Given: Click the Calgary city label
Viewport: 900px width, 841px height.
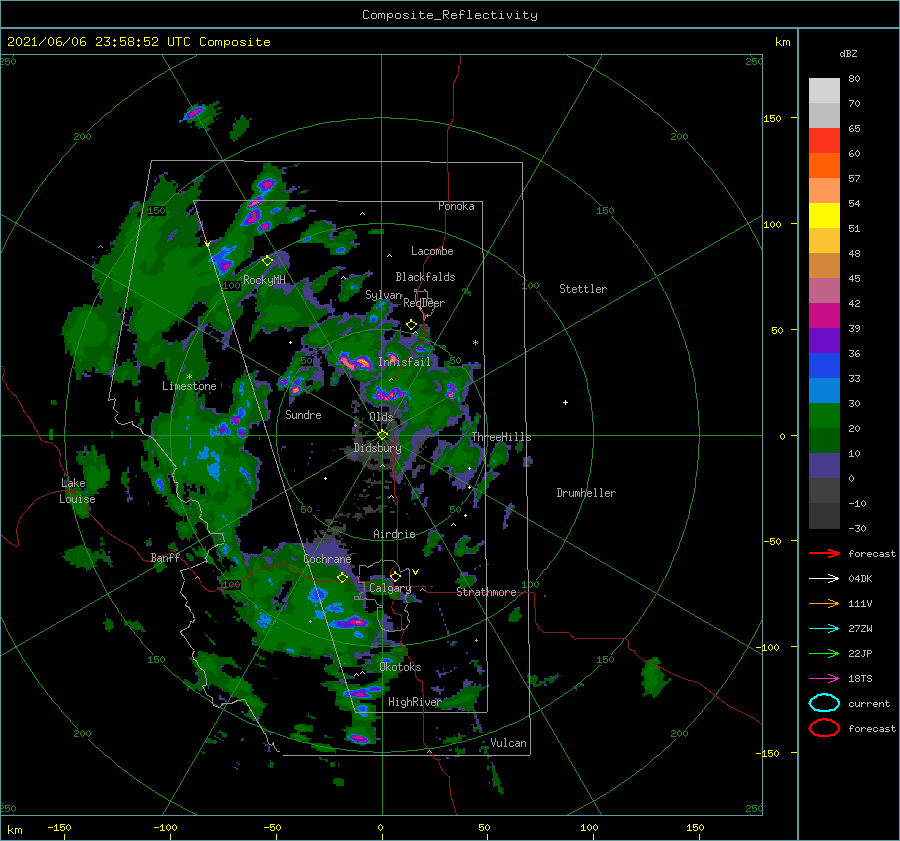Looking at the screenshot, I should tap(390, 588).
